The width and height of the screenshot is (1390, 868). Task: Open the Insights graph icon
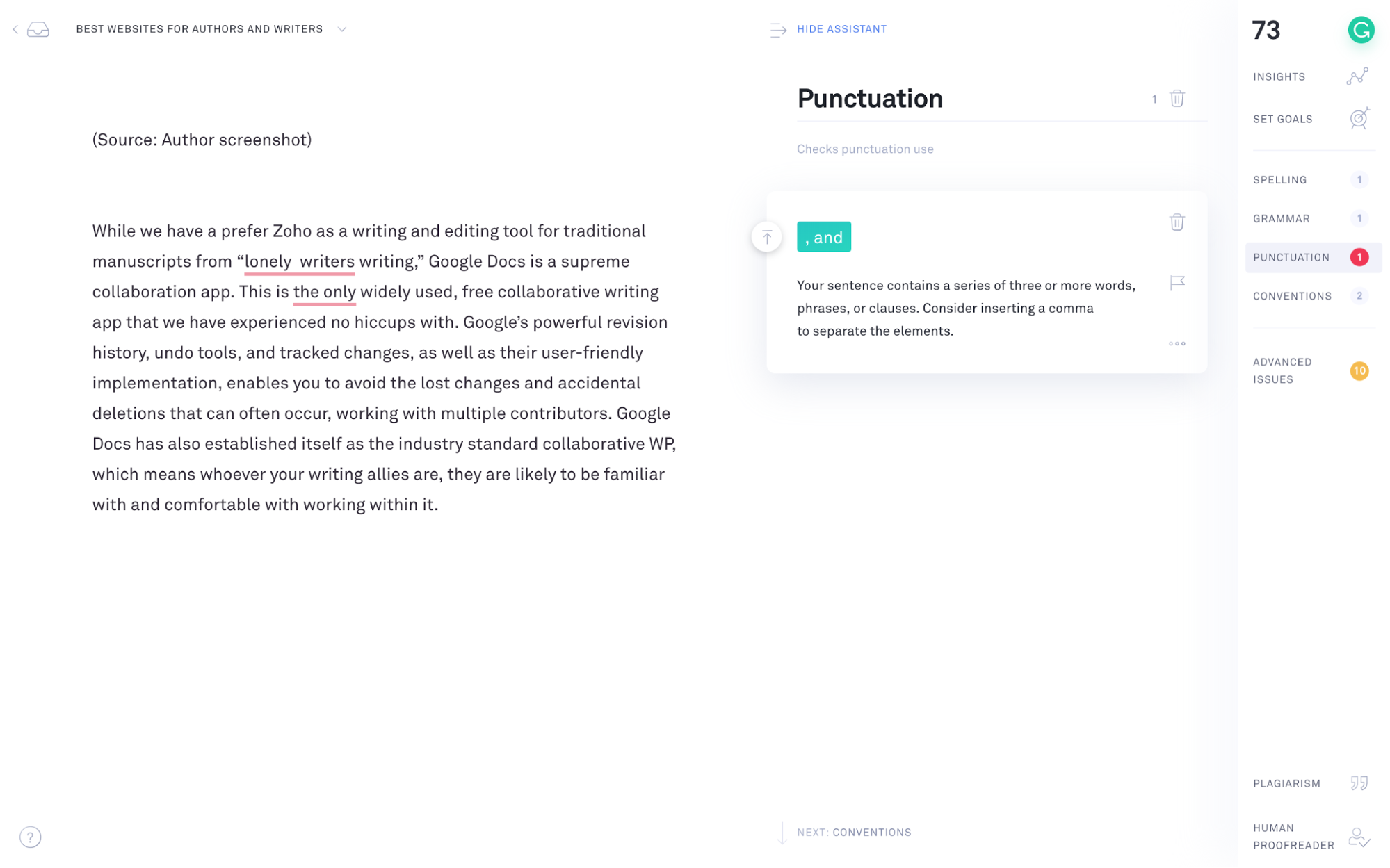coord(1357,76)
